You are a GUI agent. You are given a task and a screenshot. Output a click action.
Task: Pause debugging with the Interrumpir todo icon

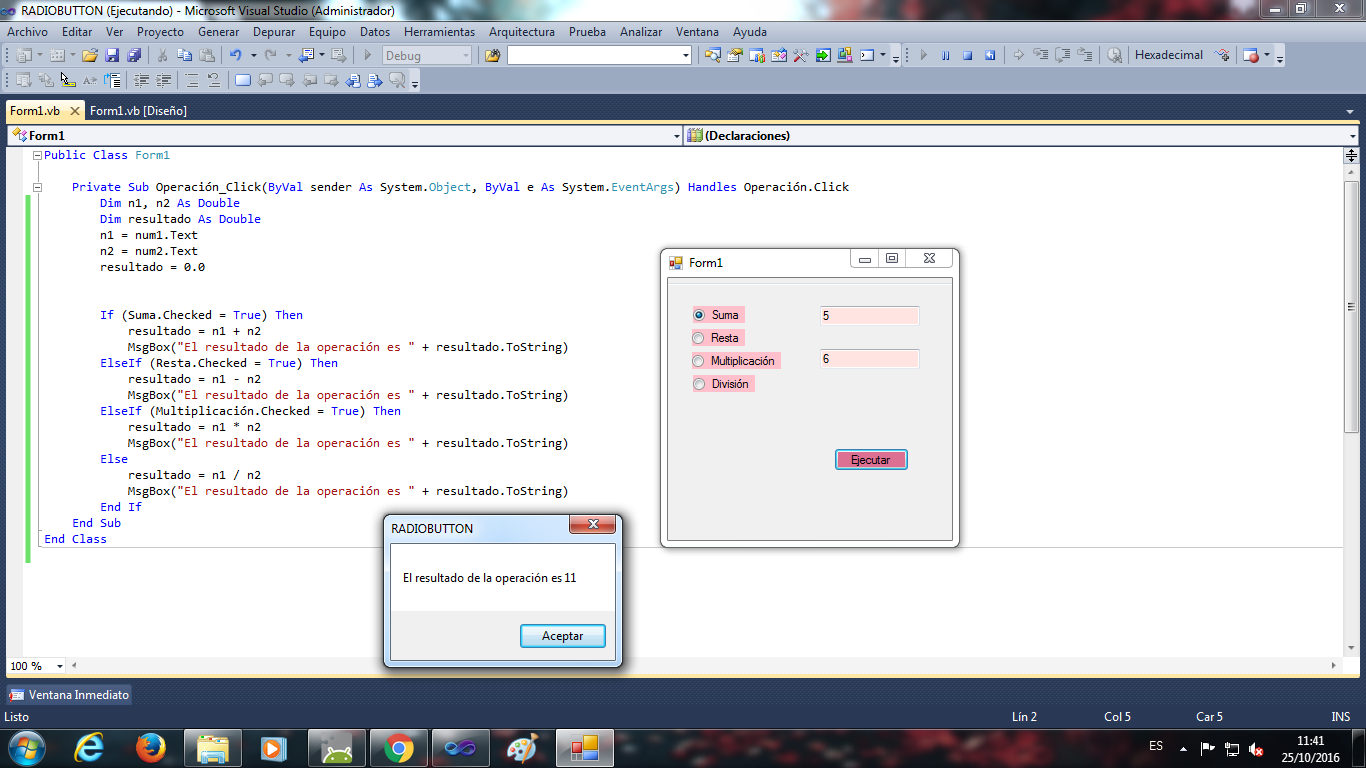(945, 55)
